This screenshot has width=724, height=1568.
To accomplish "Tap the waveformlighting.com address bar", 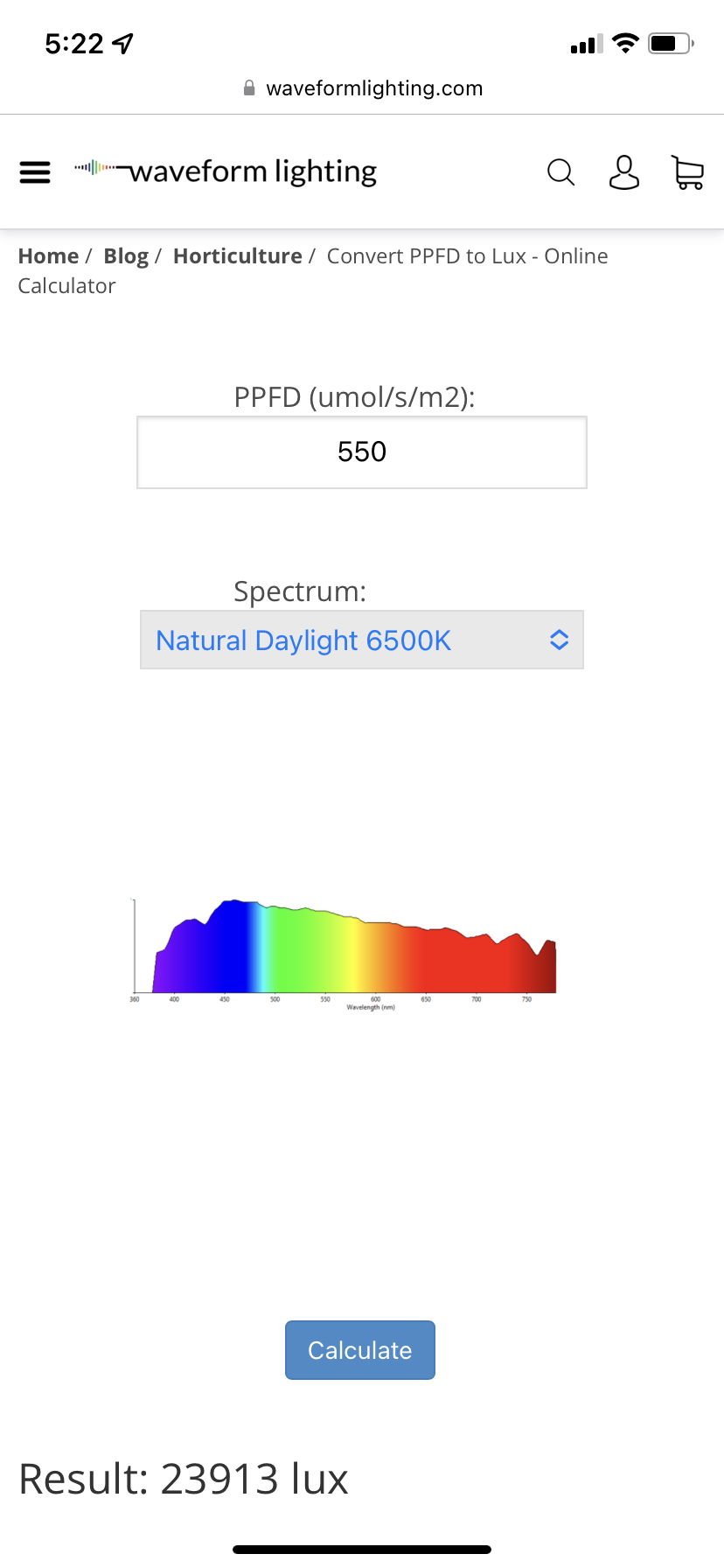I will tap(373, 88).
